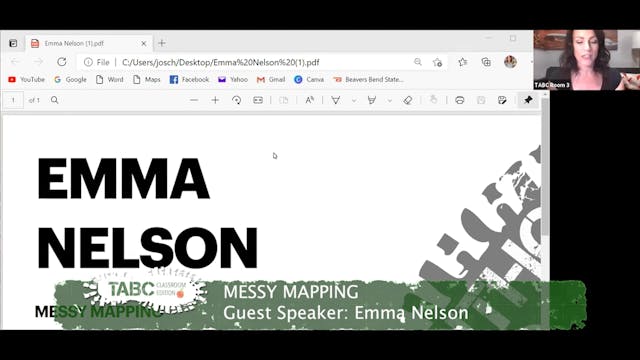Select the TABC Room 3 video thumbnail
The height and width of the screenshot is (360, 640).
click(x=587, y=60)
